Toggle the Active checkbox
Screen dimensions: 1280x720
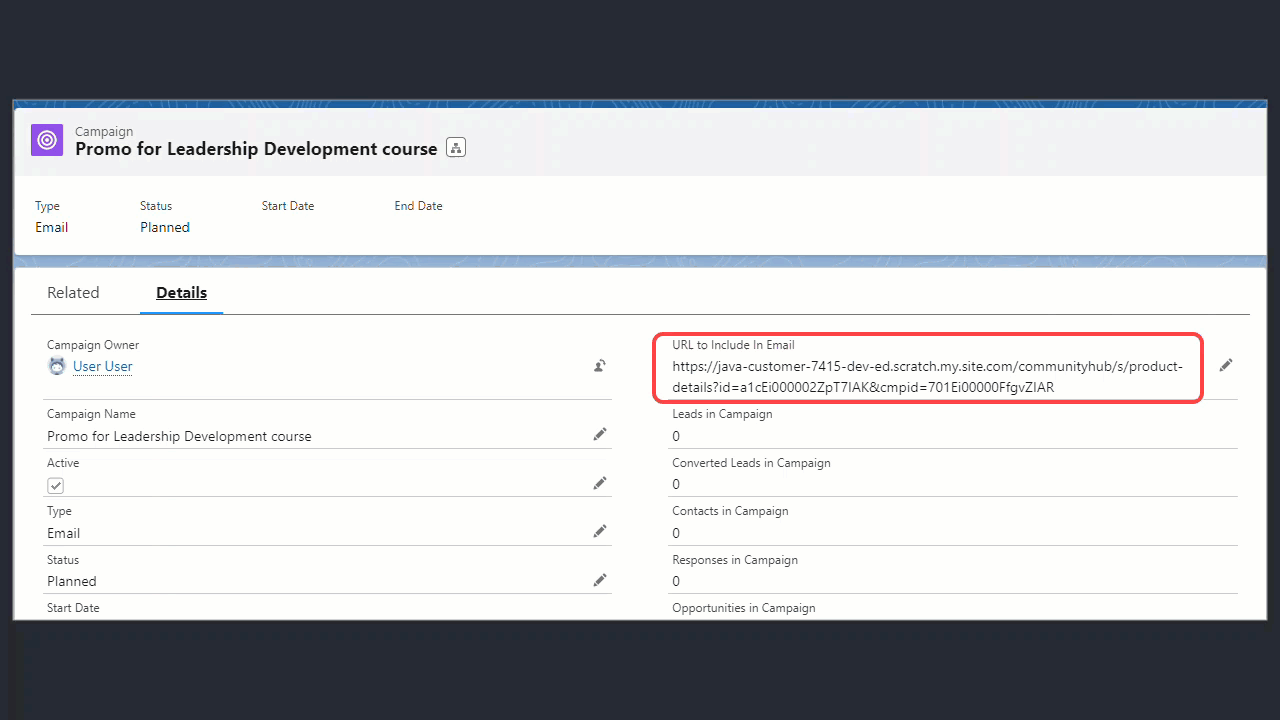pyautogui.click(x=56, y=485)
